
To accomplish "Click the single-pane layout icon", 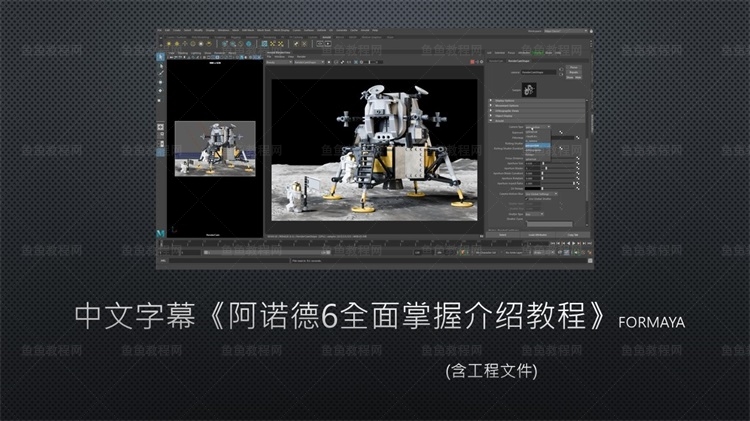I will (160, 127).
